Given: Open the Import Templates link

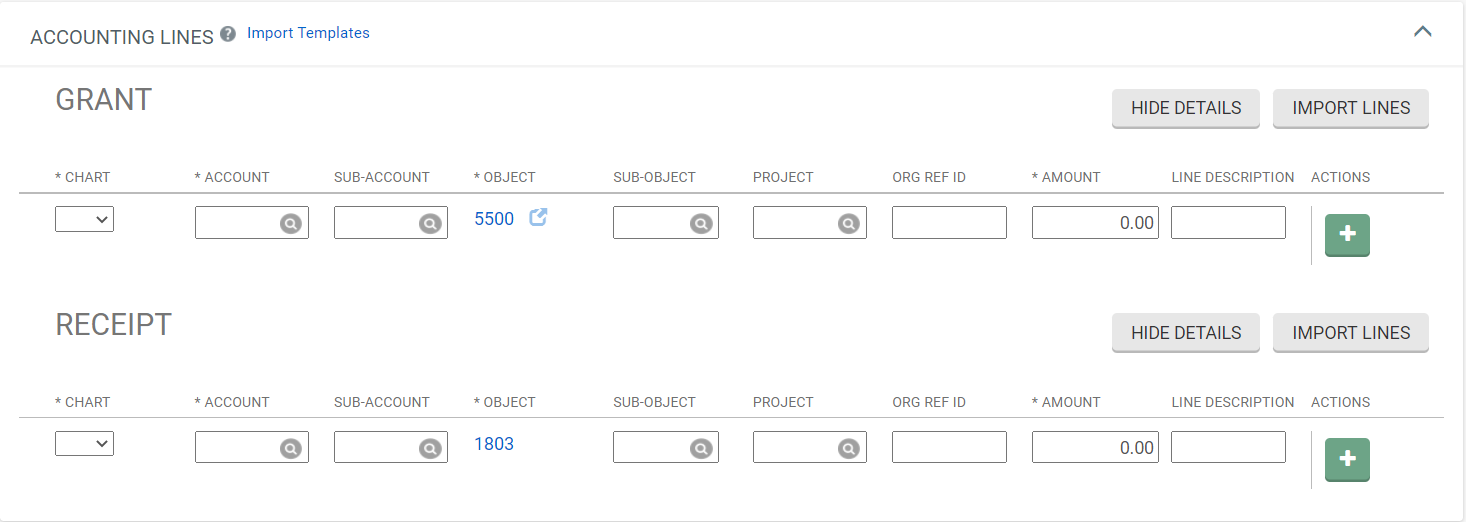Looking at the screenshot, I should (308, 33).
